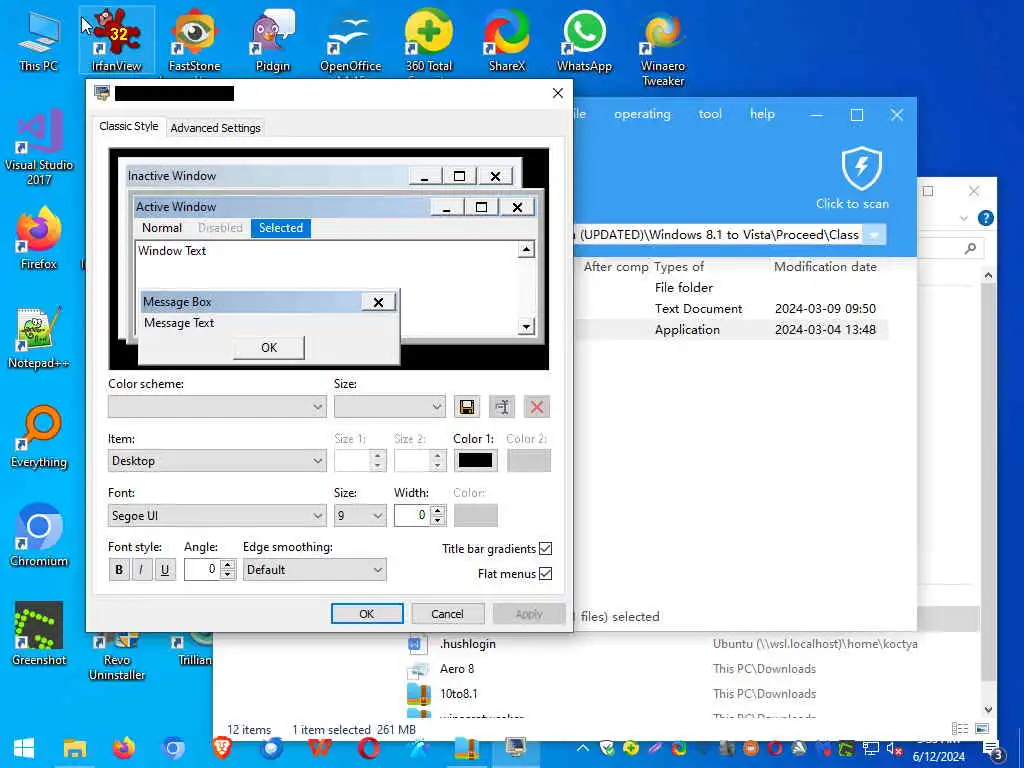Switch to the Advanced Settings tab
The width and height of the screenshot is (1024, 768).
tap(216, 128)
